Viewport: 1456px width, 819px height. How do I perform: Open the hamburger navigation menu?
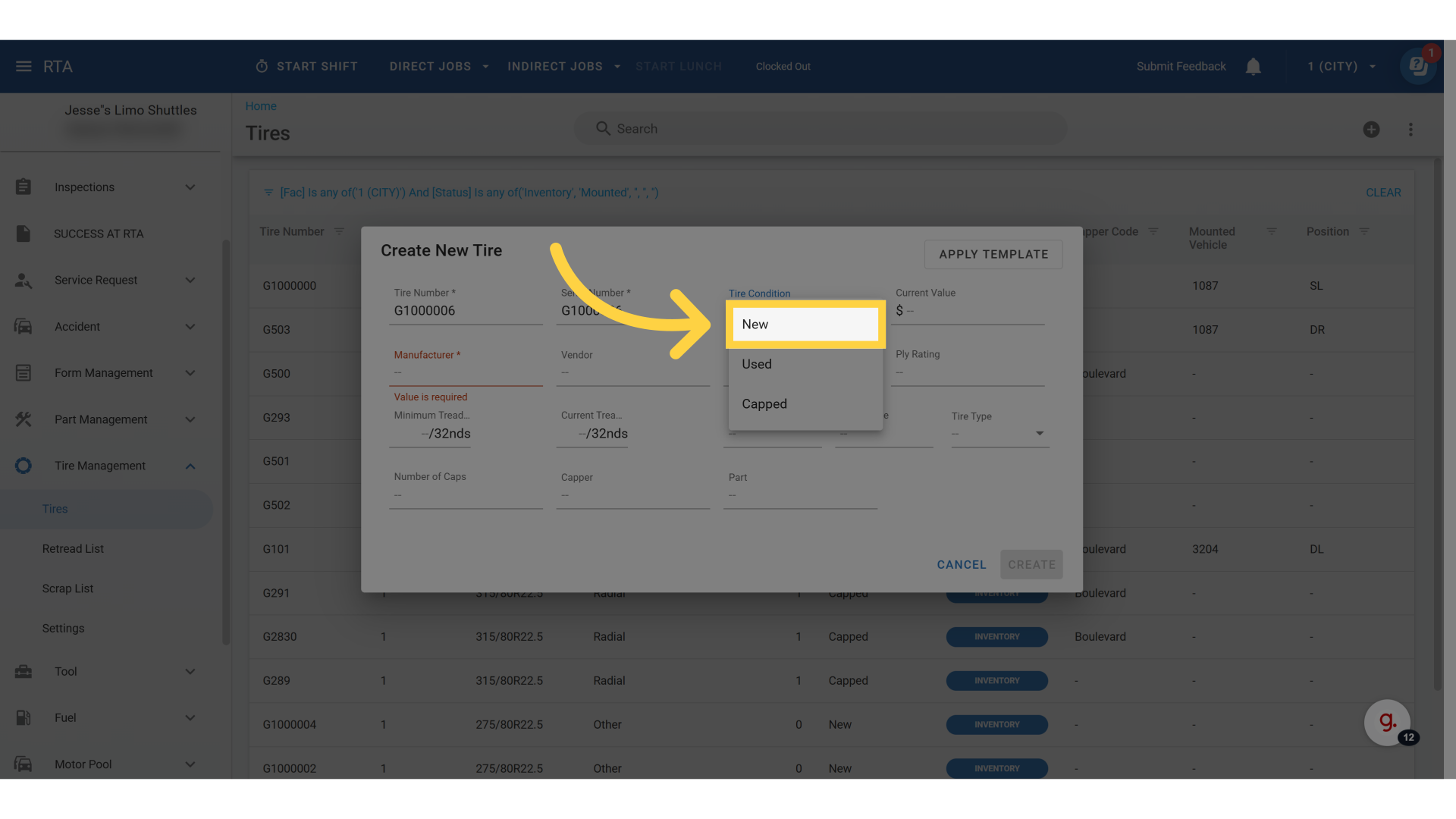click(24, 67)
